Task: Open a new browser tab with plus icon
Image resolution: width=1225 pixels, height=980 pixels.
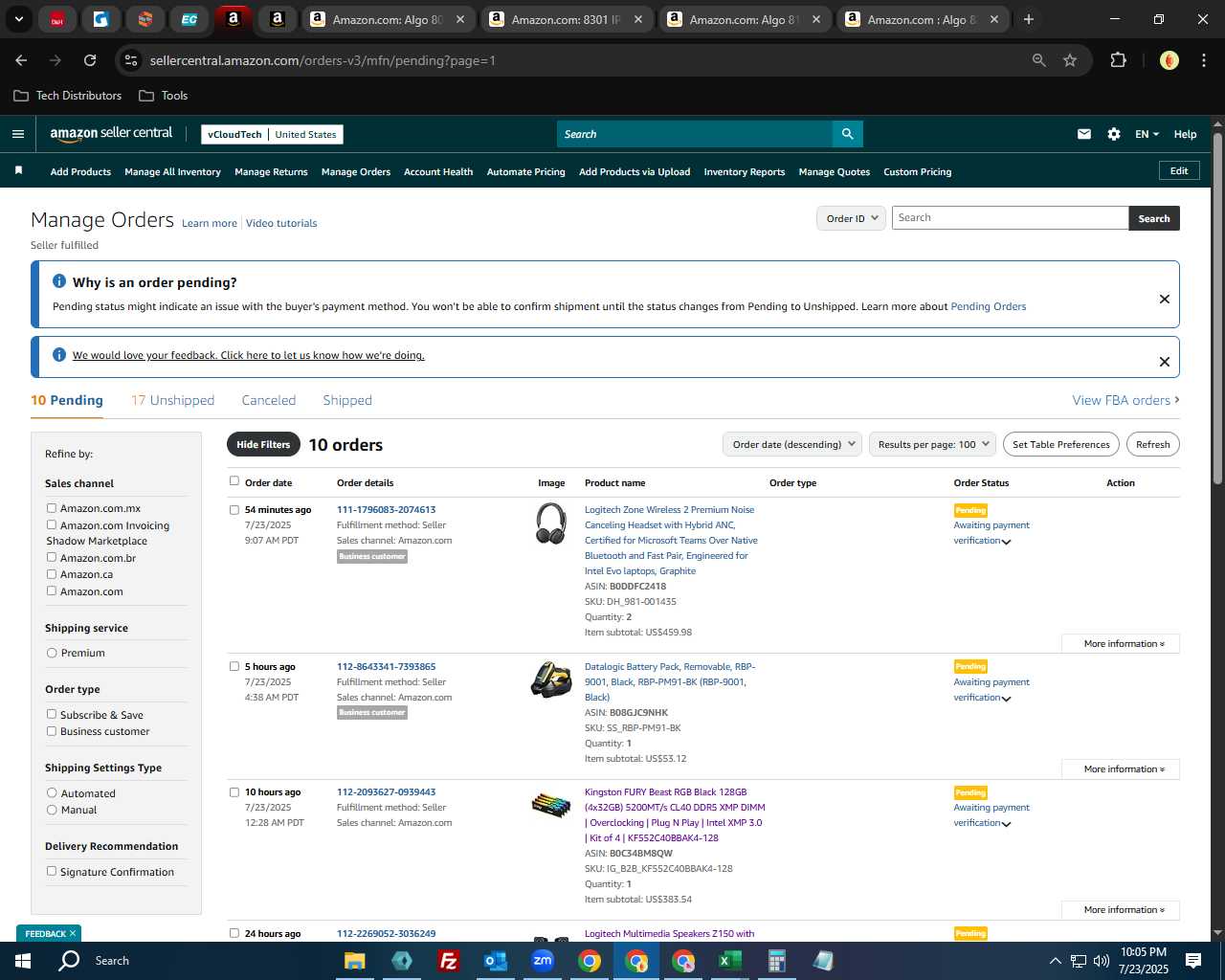Action: coord(1029,19)
